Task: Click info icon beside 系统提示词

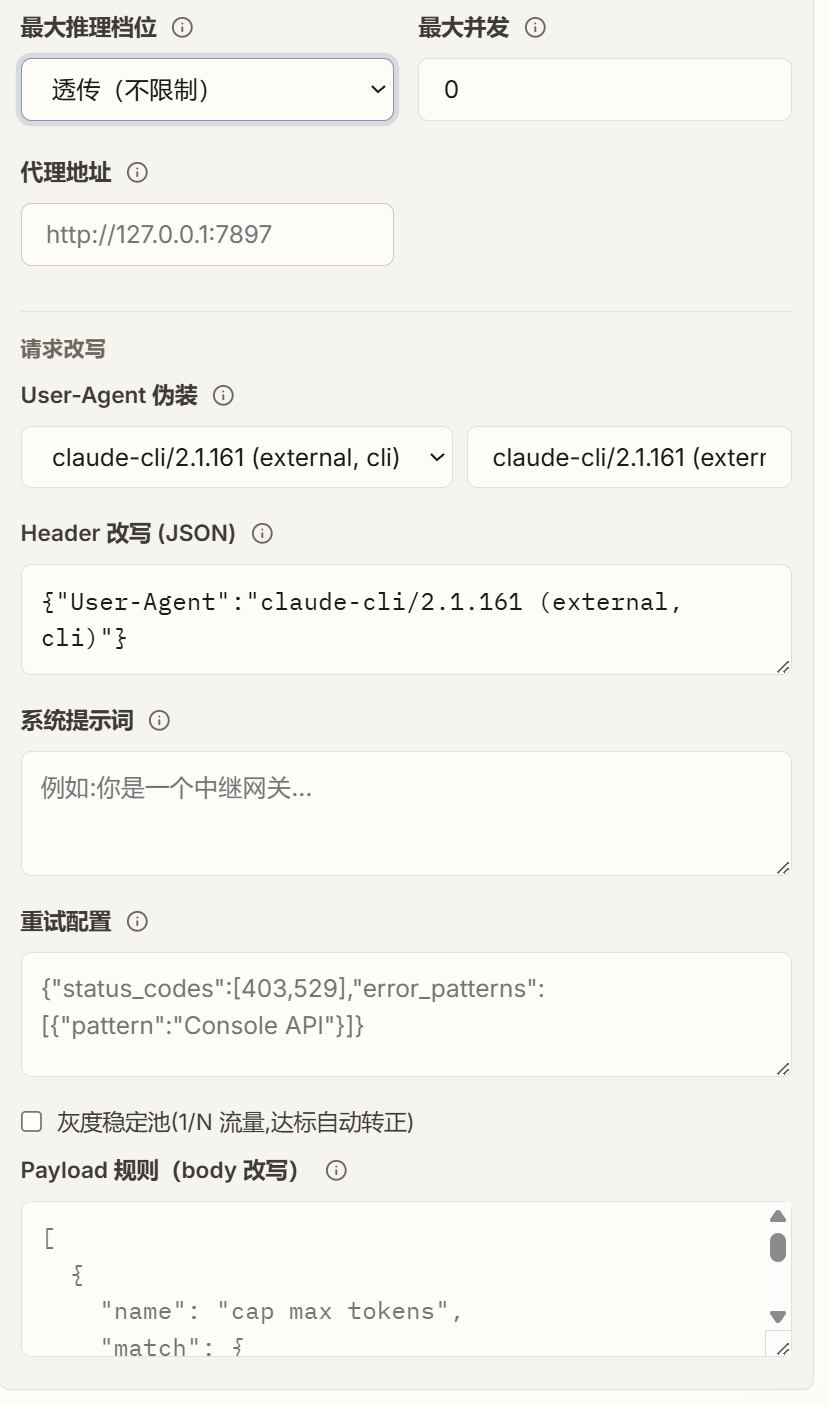Action: coord(159,720)
